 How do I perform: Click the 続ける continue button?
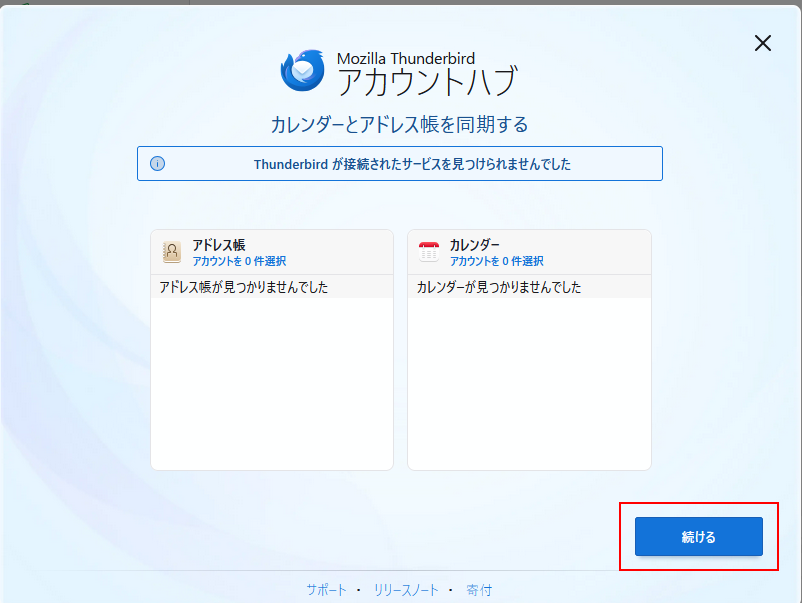[699, 537]
